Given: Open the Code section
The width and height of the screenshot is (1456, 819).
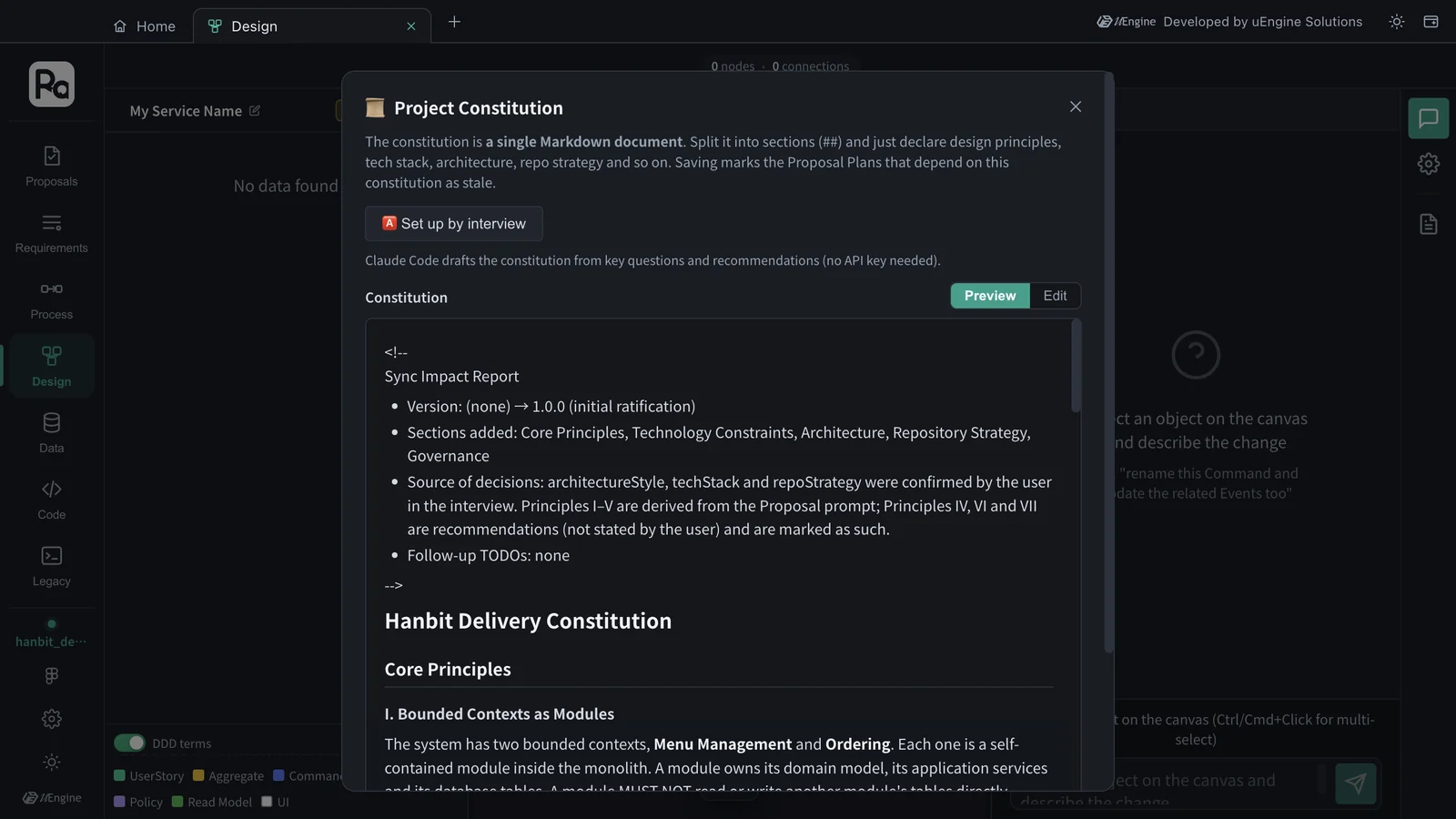Looking at the screenshot, I should pos(52,499).
